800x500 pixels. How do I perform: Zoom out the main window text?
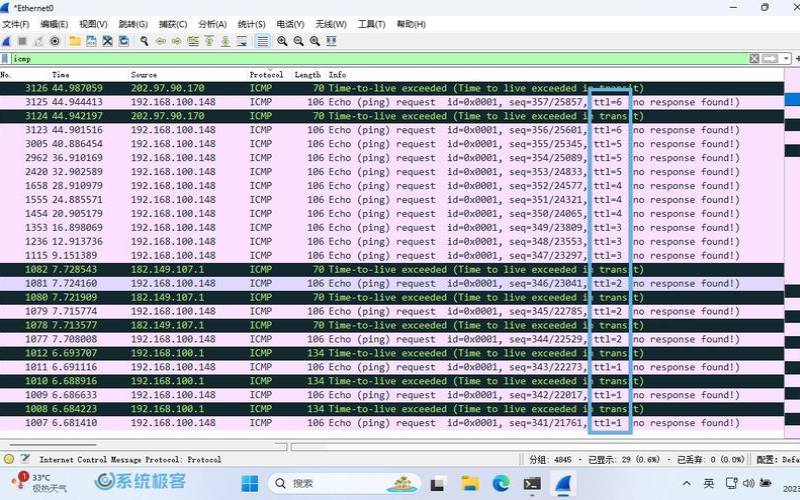[298, 41]
